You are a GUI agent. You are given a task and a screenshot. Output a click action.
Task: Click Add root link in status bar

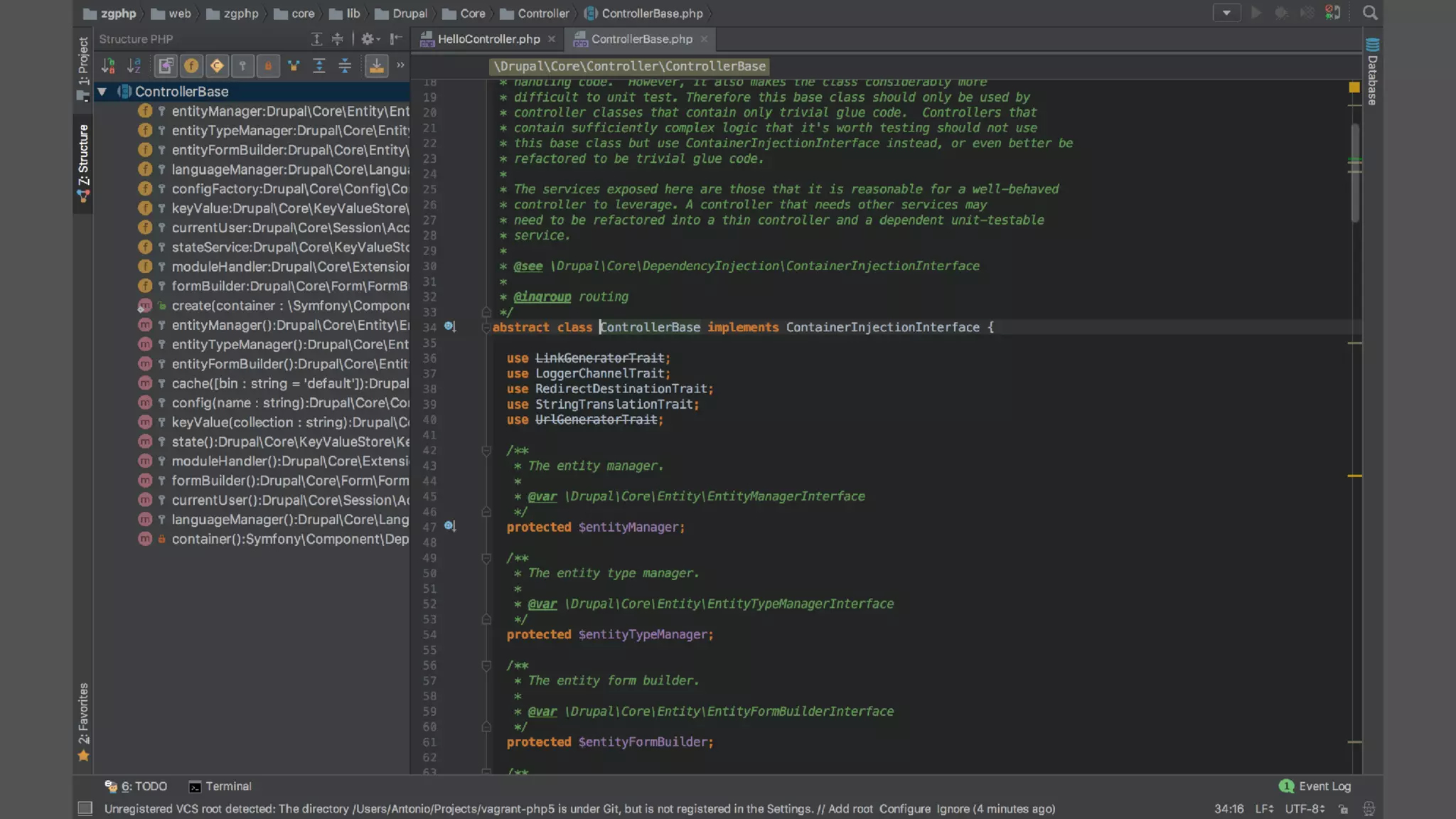[x=850, y=809]
